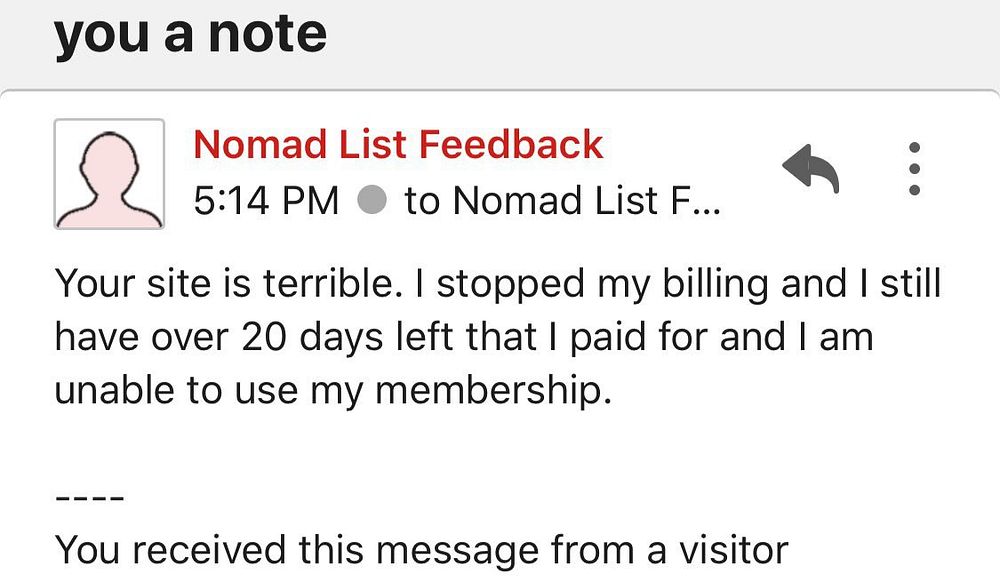Tap the sender's avatar silhouette icon
The image size is (1000, 588).
(x=109, y=174)
